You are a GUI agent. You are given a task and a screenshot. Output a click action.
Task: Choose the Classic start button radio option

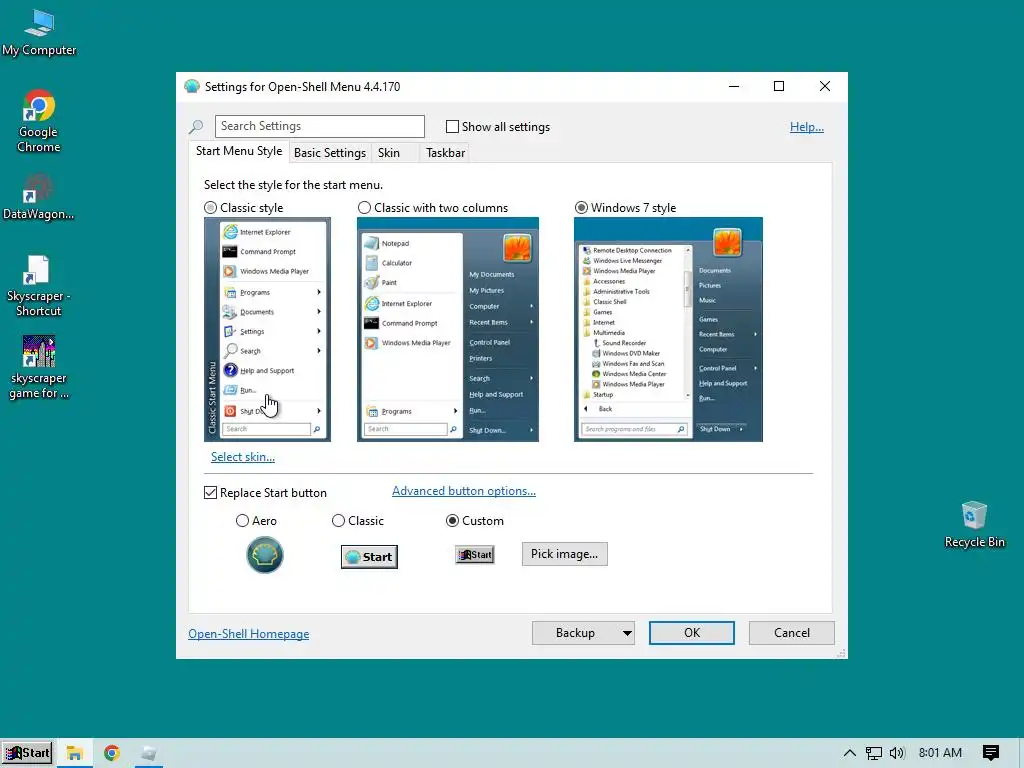pos(338,520)
